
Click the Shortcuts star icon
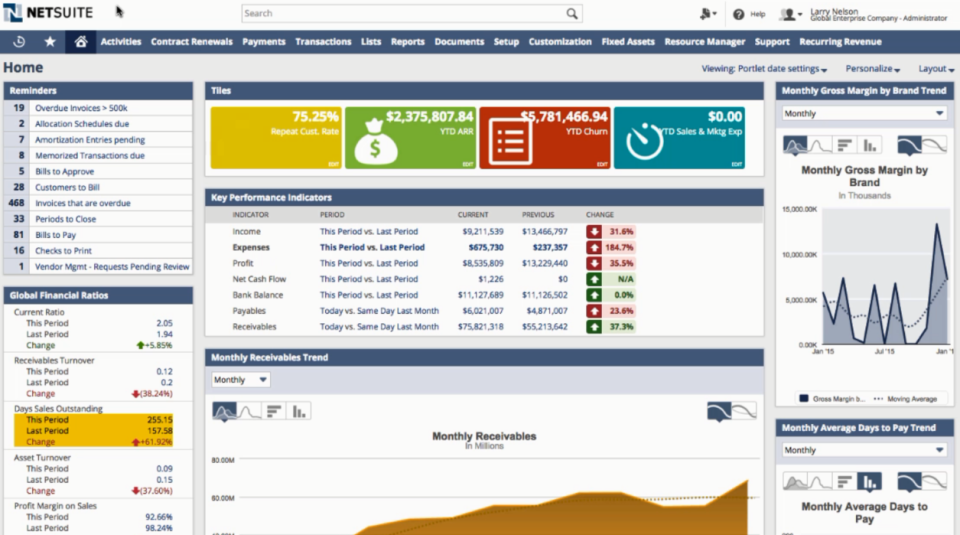coord(50,42)
